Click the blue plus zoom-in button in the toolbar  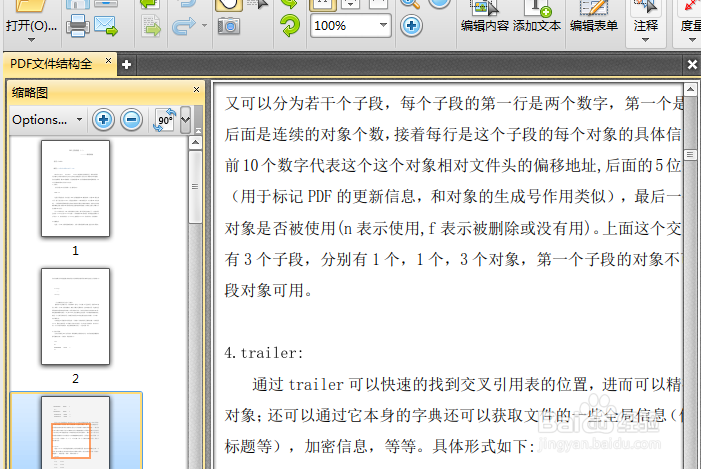(x=411, y=25)
